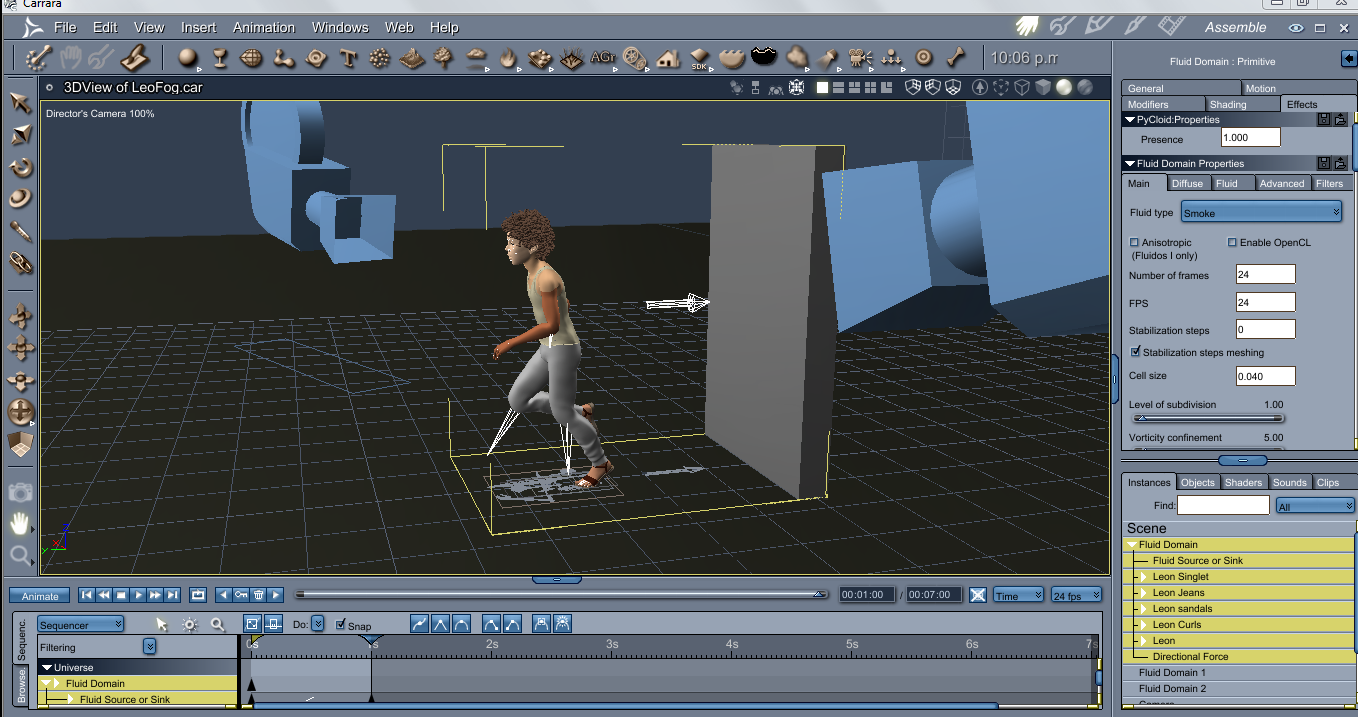Click the camera render icon in left toolbar

coord(20,491)
